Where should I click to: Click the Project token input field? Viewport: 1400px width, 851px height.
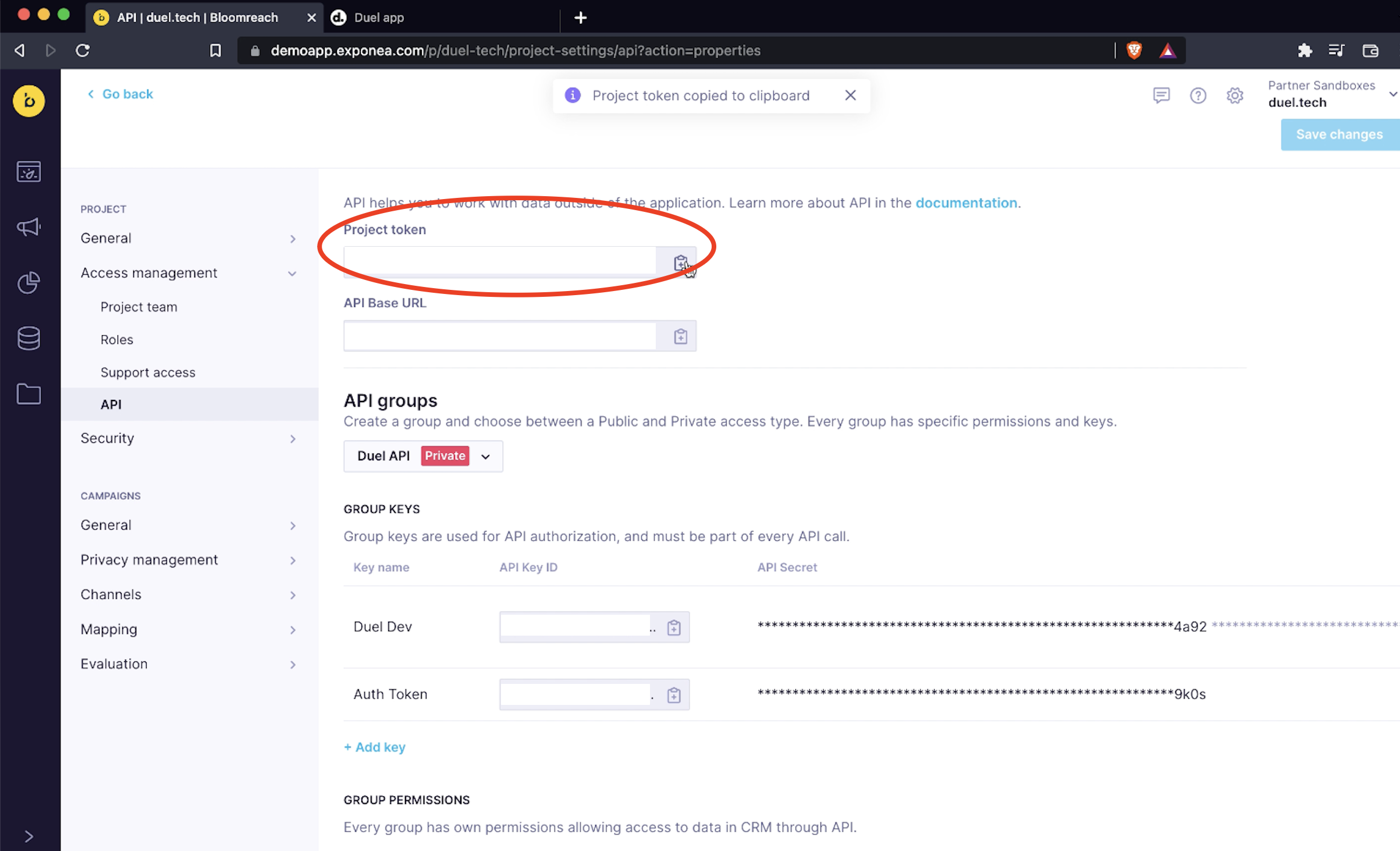click(499, 261)
